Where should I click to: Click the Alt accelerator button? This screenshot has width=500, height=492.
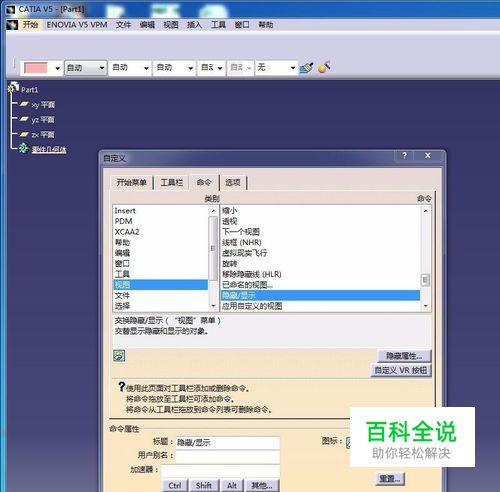coord(232,485)
